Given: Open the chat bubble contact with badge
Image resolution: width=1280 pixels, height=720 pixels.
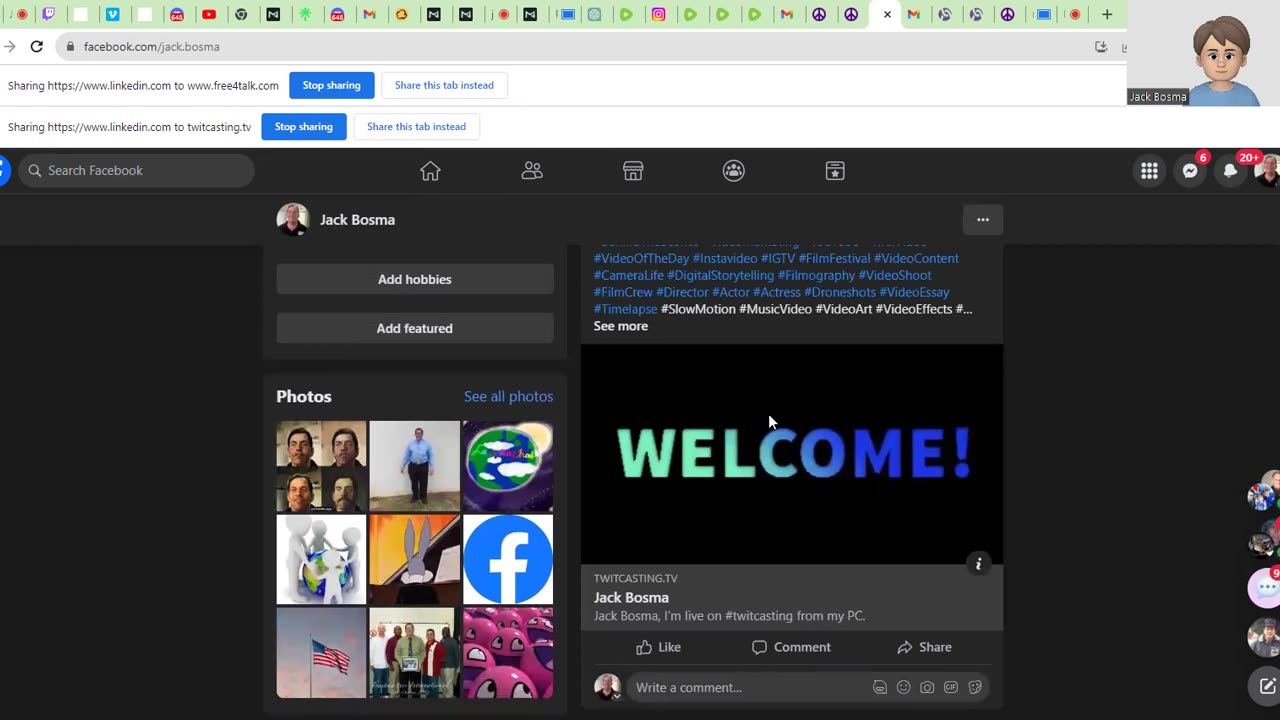Looking at the screenshot, I should [x=1266, y=588].
